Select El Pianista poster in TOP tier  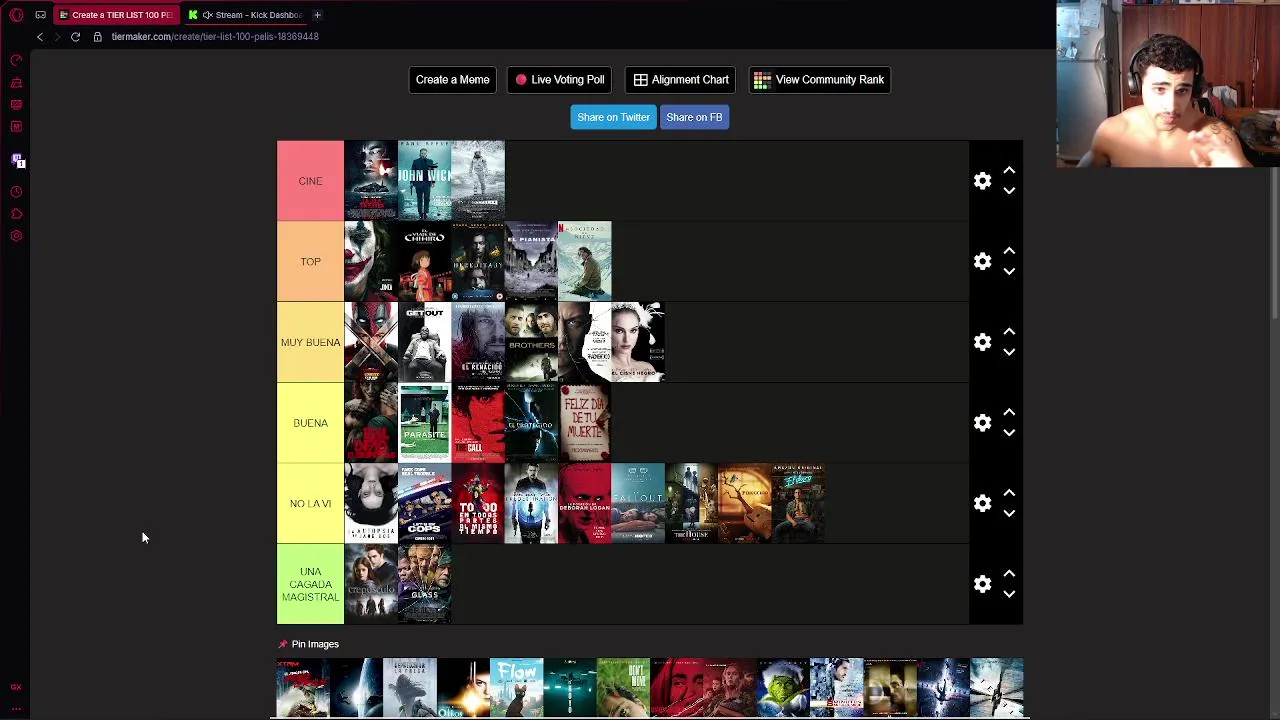tap(531, 262)
